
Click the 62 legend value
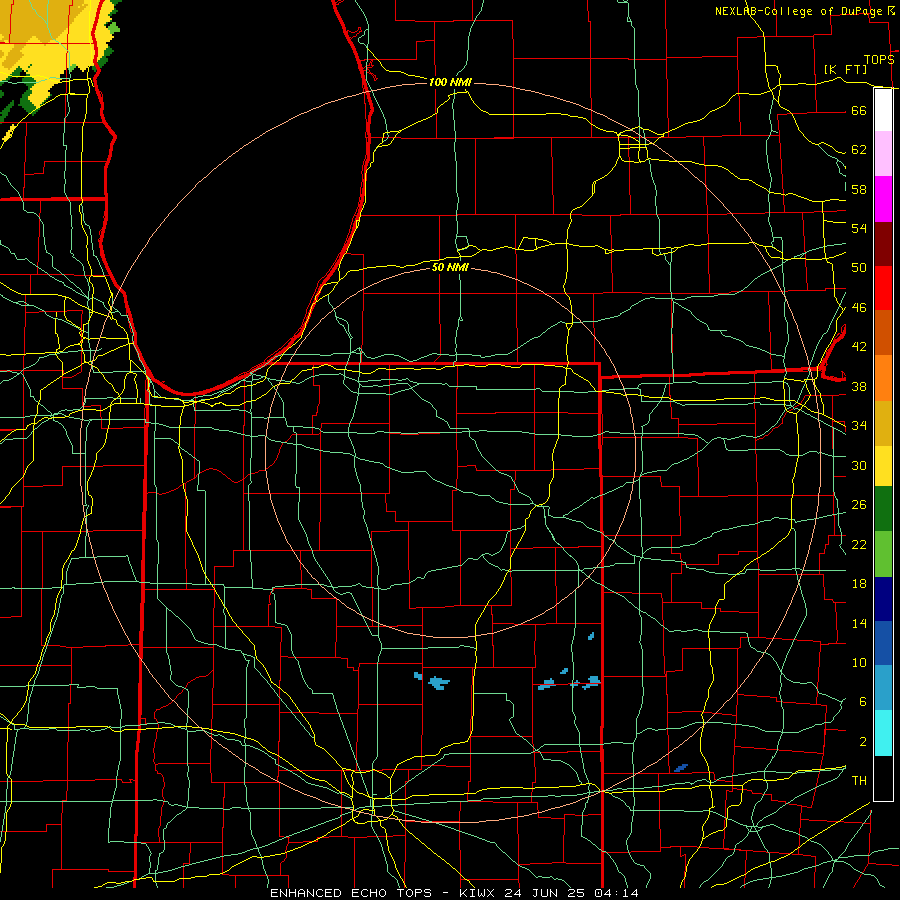coord(859,150)
